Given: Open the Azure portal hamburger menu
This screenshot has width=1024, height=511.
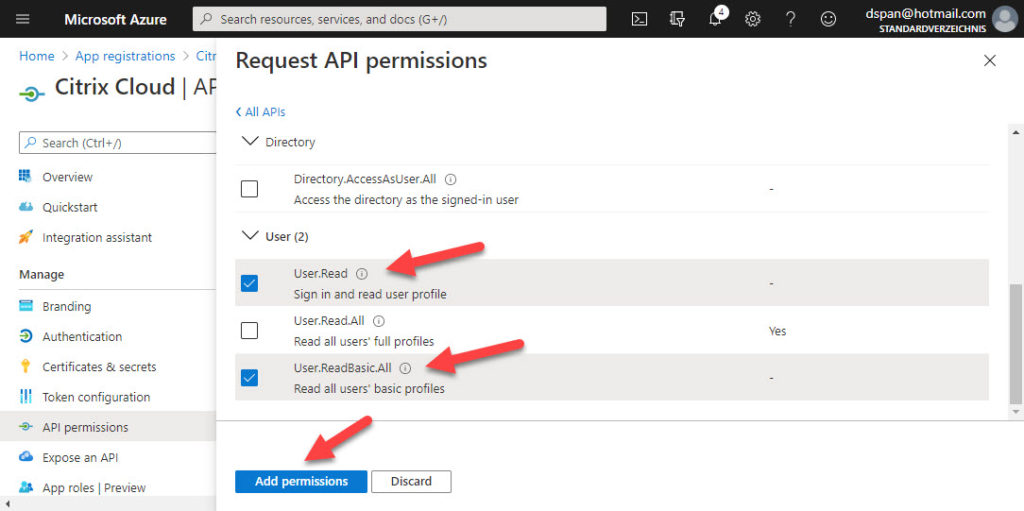Looking at the screenshot, I should (22, 19).
